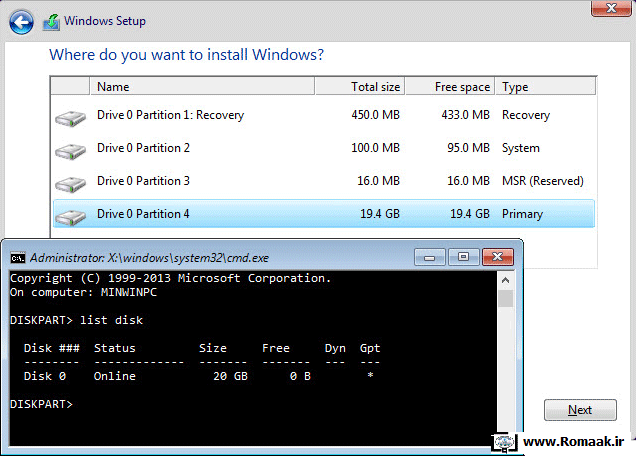Click the MSR (Reserved) type cell

tap(543, 181)
